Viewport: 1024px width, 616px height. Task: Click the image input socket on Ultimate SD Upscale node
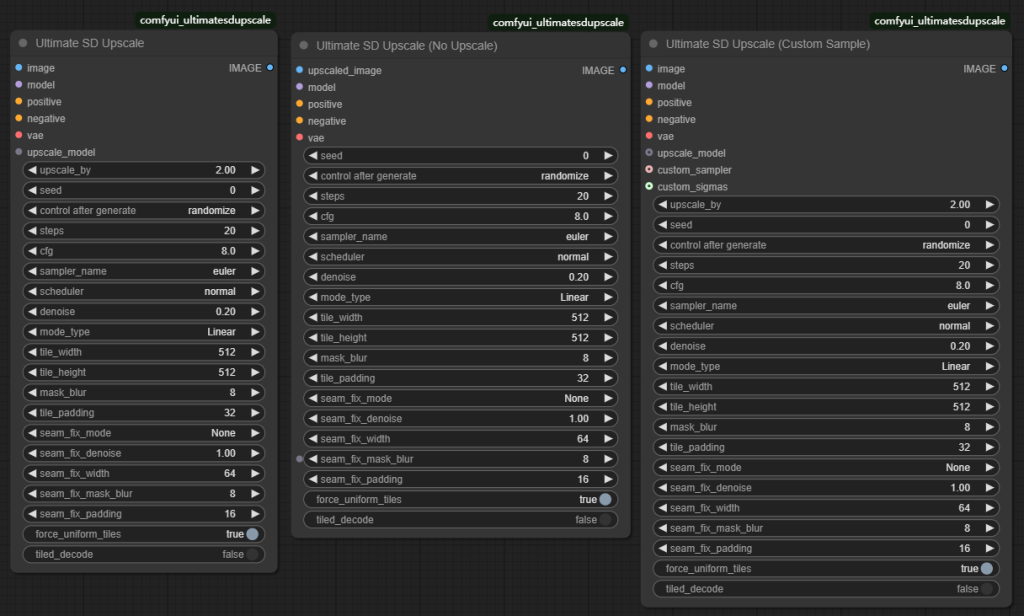18,67
